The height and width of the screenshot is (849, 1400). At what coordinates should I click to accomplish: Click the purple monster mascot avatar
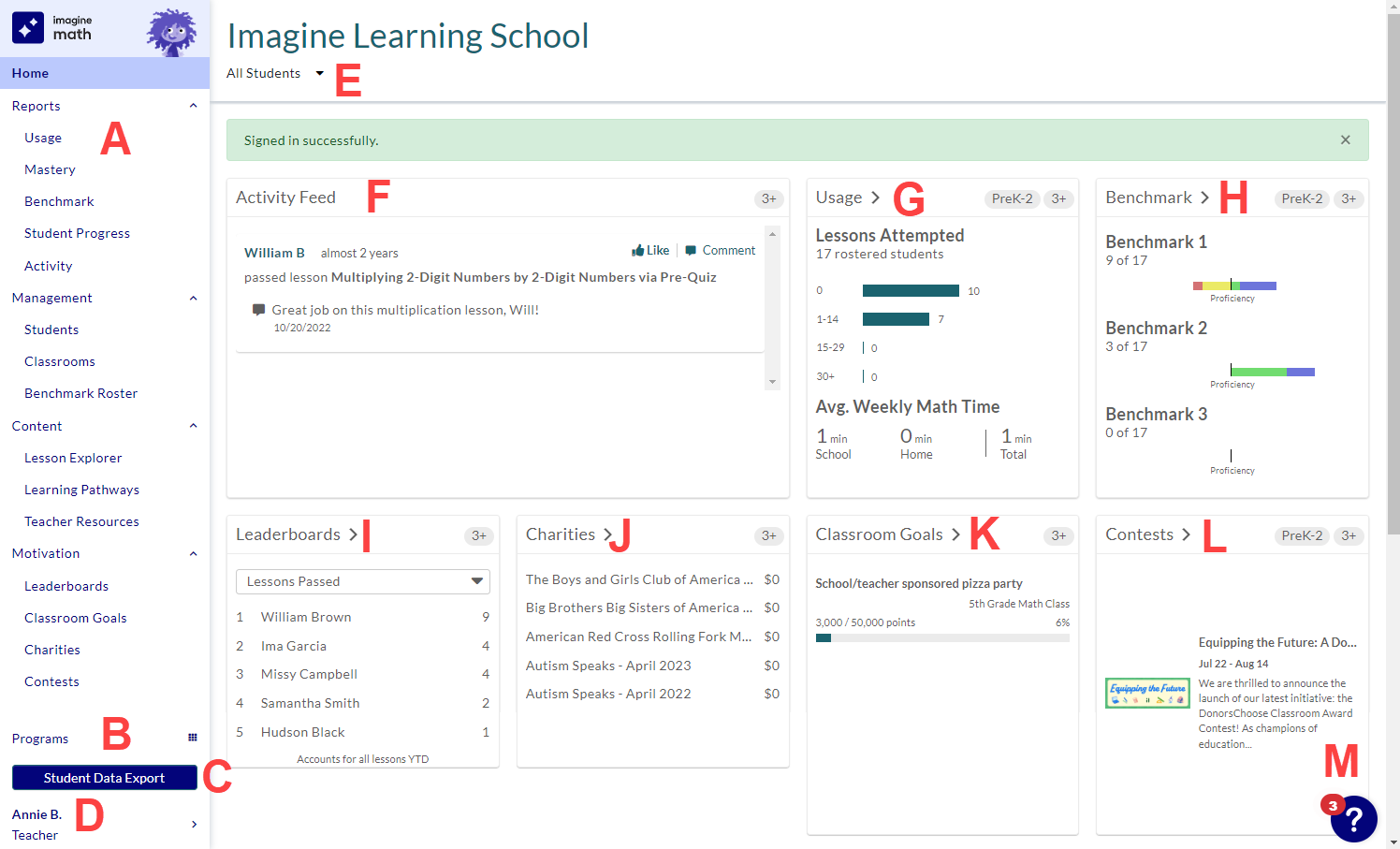[x=172, y=33]
